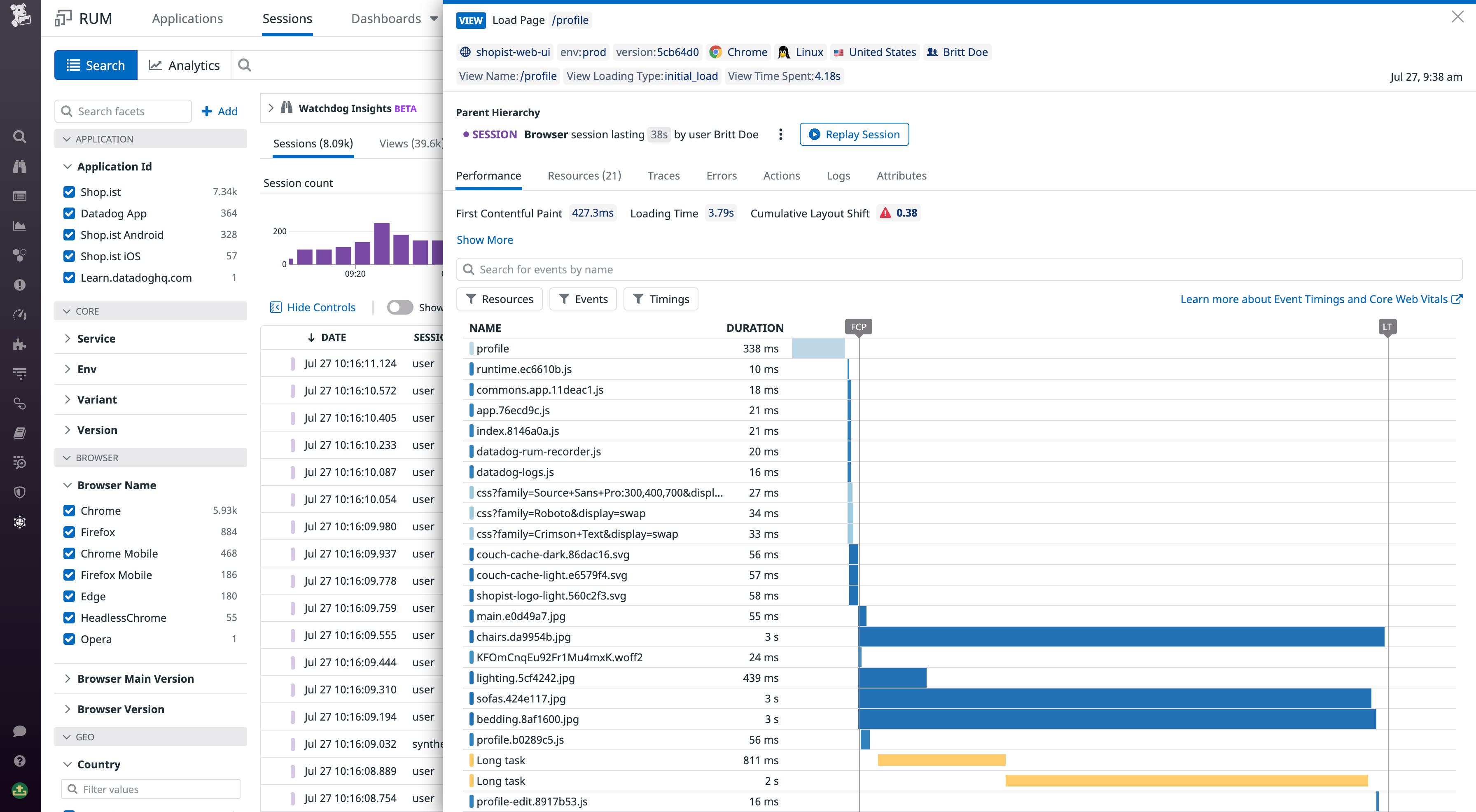Click the Datadog logo icon
Image resolution: width=1476 pixels, height=812 pixels.
point(20,16)
